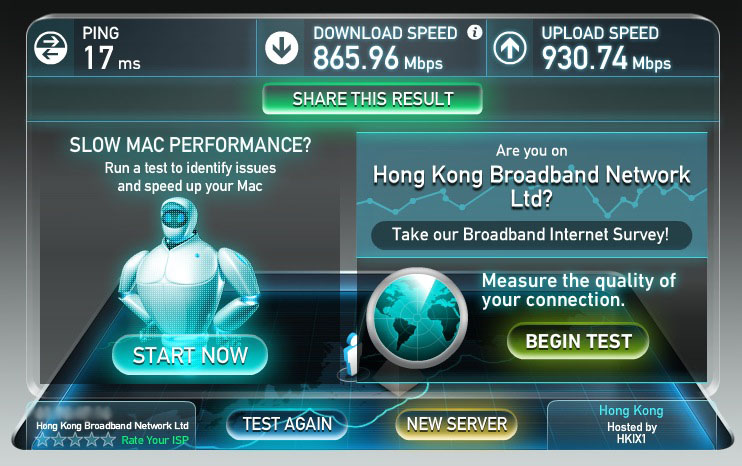Rate ISP with the fifth star
This screenshot has width=742, height=466.
click(x=108, y=440)
